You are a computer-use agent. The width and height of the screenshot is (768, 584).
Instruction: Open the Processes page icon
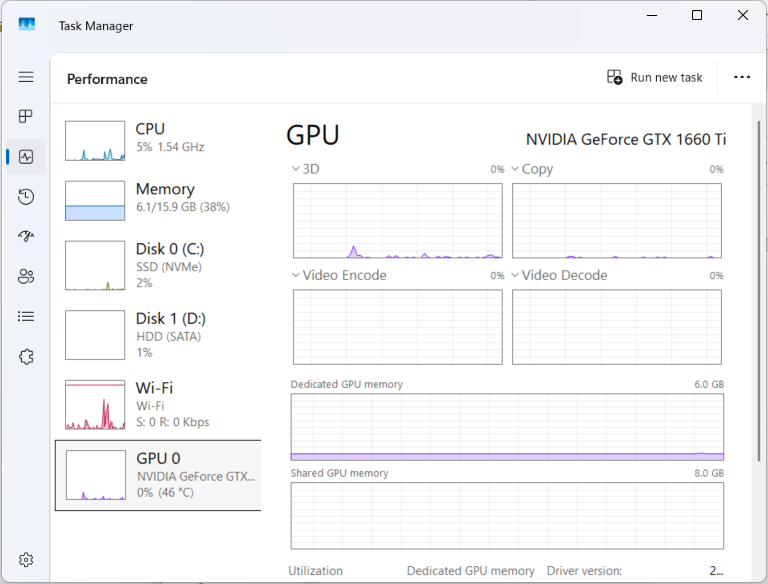click(x=26, y=117)
